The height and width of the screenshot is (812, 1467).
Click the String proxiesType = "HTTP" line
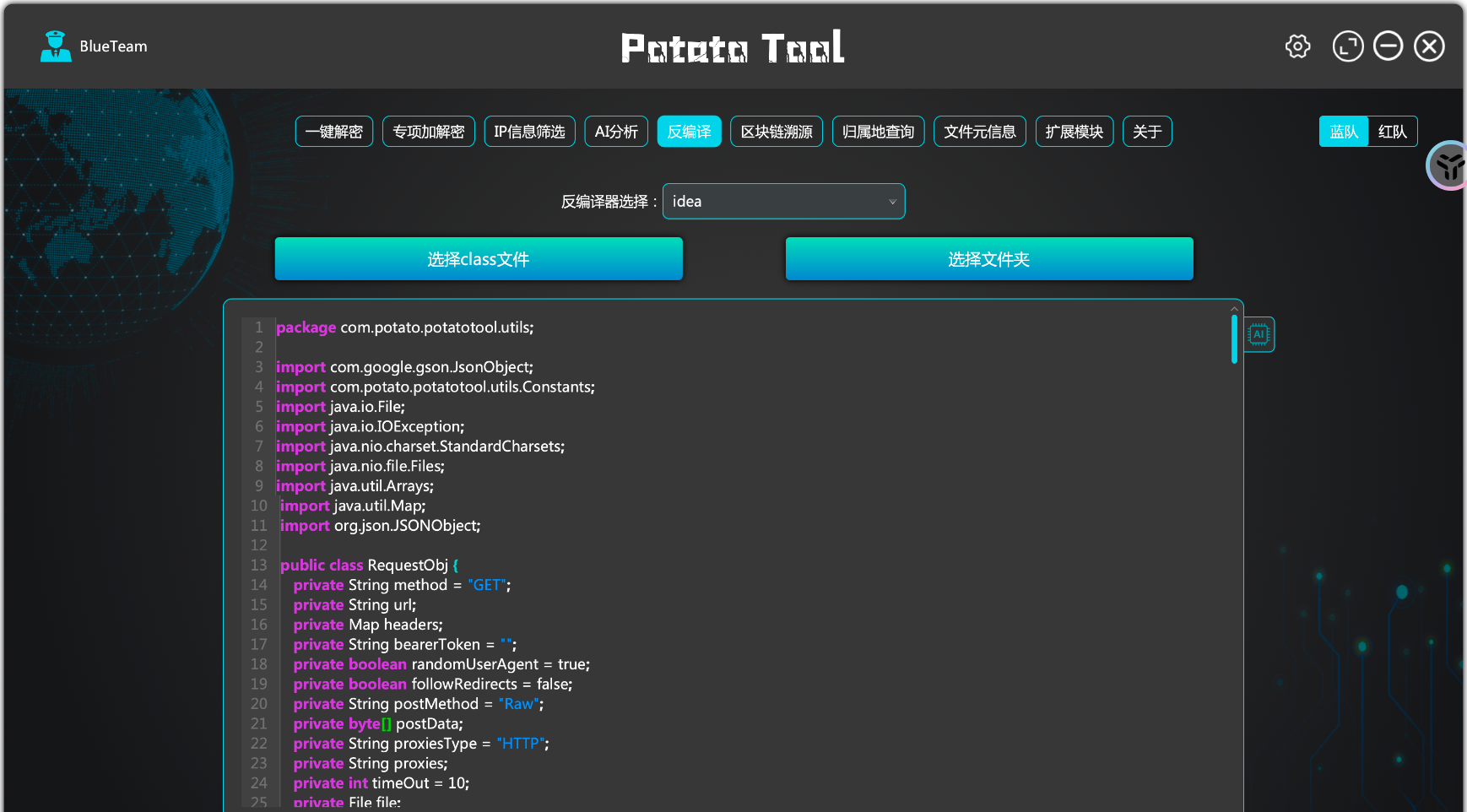(x=421, y=744)
